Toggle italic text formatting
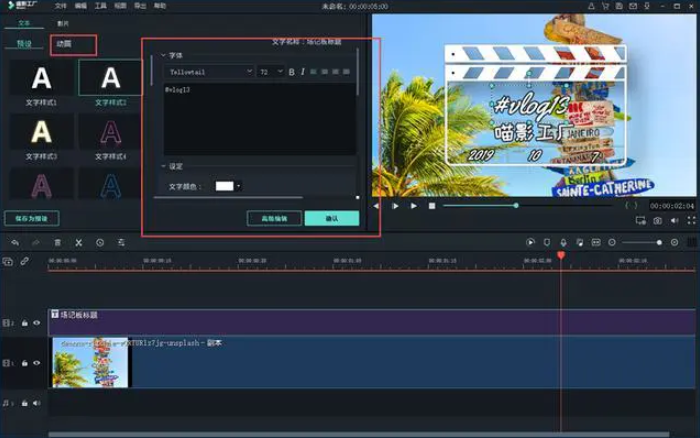Viewport: 700px width, 438px height. pos(303,72)
